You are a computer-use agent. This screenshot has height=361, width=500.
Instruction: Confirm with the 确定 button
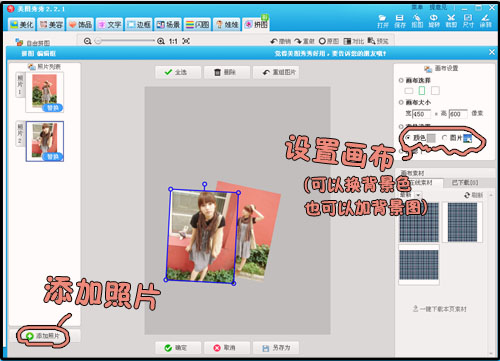point(178,348)
